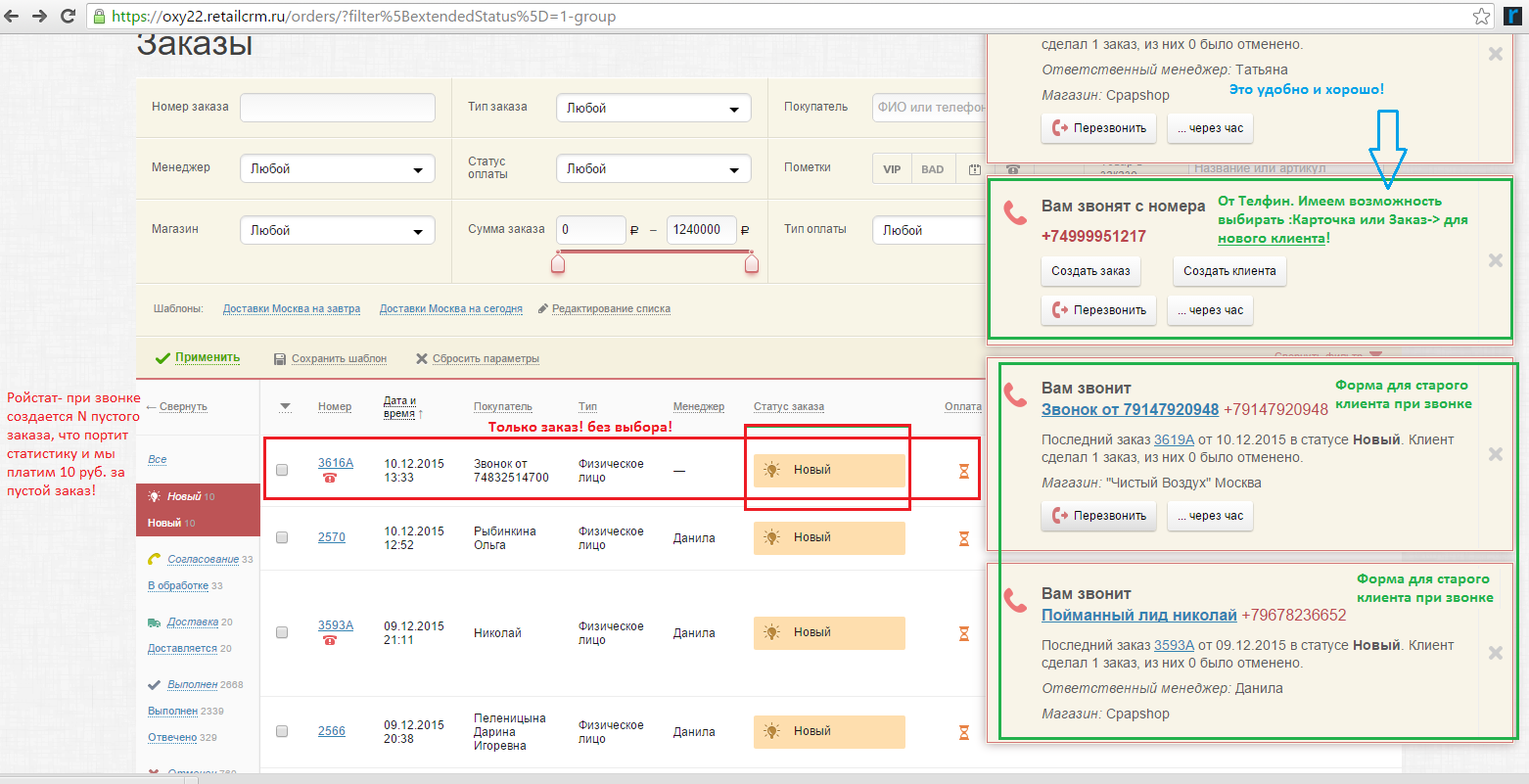Click Сбросить параметры
This screenshot has width=1529, height=784.
tap(486, 358)
